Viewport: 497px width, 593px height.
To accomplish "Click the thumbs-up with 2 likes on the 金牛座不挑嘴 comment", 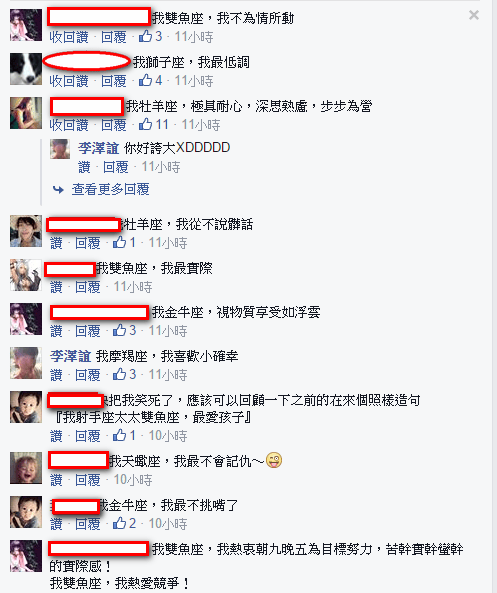I will 120,523.
